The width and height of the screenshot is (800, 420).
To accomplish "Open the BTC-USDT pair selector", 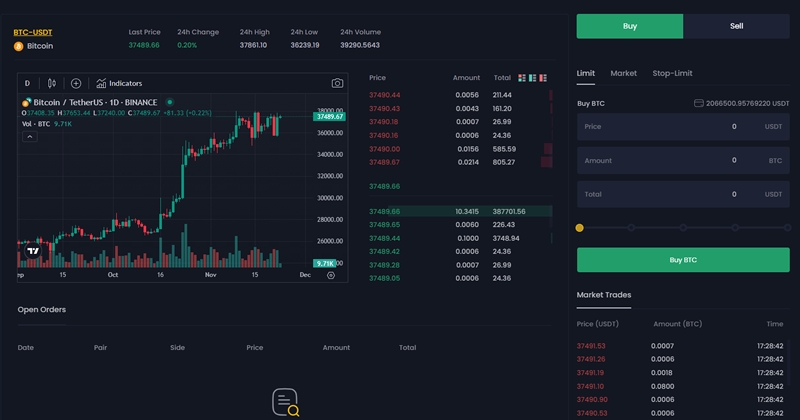I will [34, 32].
